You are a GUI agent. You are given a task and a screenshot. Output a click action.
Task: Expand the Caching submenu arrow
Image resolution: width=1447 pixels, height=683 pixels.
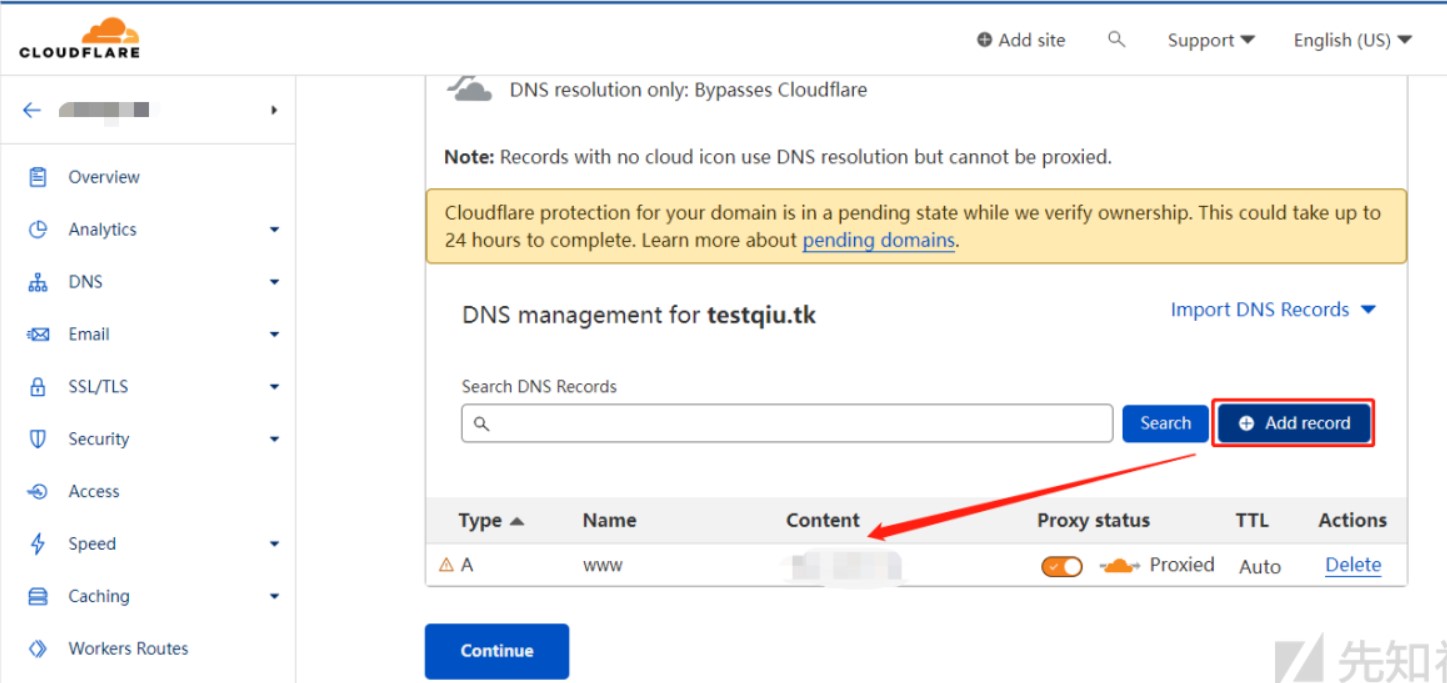274,597
